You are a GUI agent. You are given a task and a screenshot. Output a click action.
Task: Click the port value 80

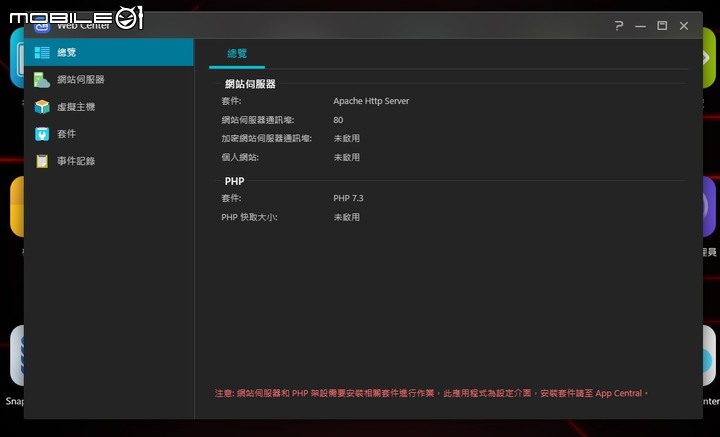[338, 120]
